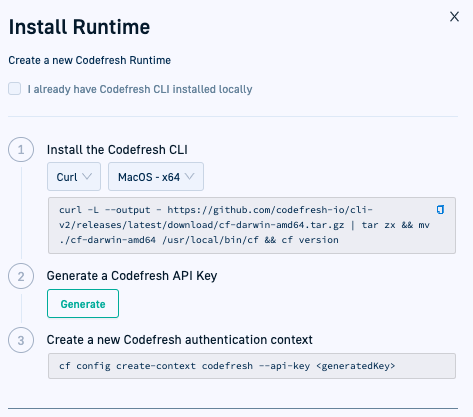Close the Install Runtime dialog
Viewport: 473px width, 417px height.
coord(454,17)
